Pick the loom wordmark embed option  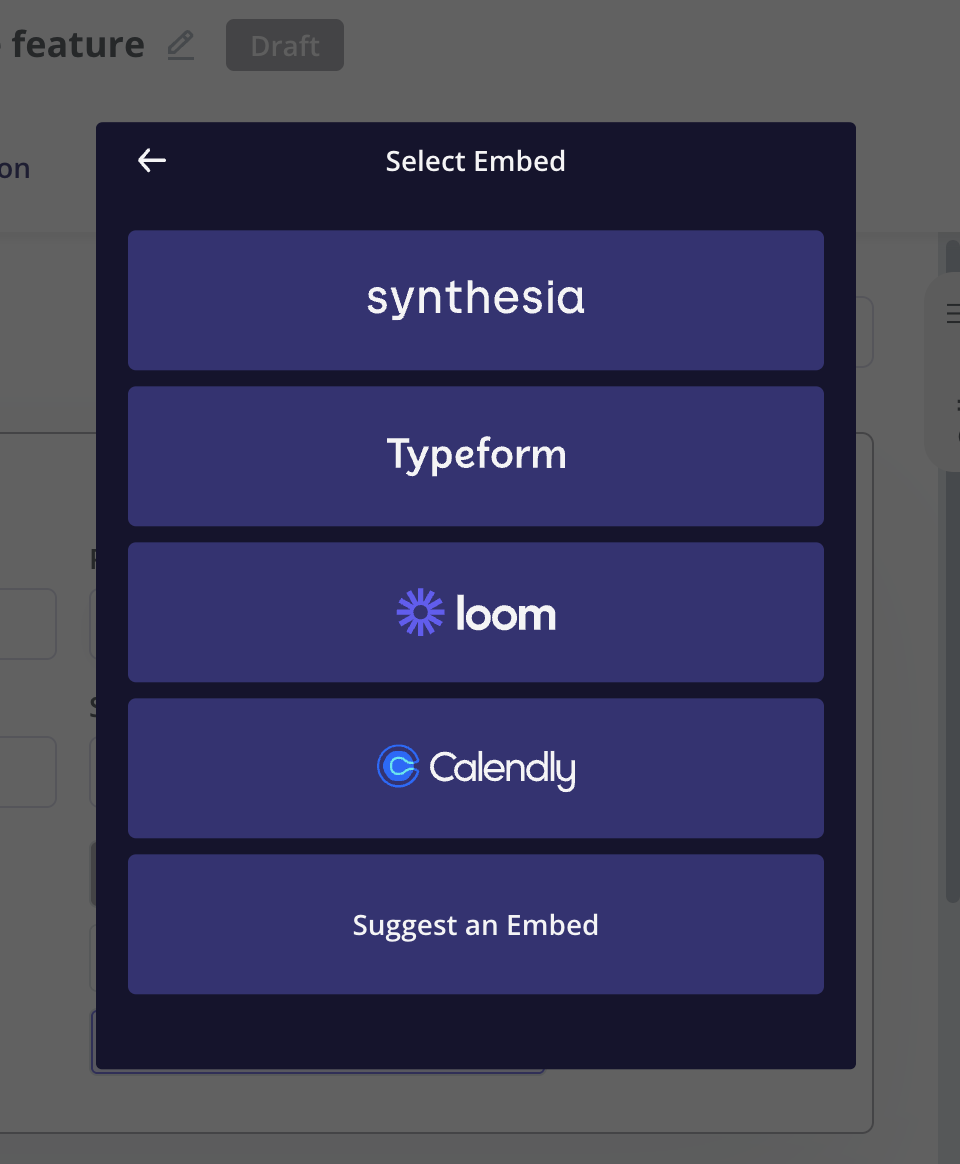pyautogui.click(x=476, y=612)
